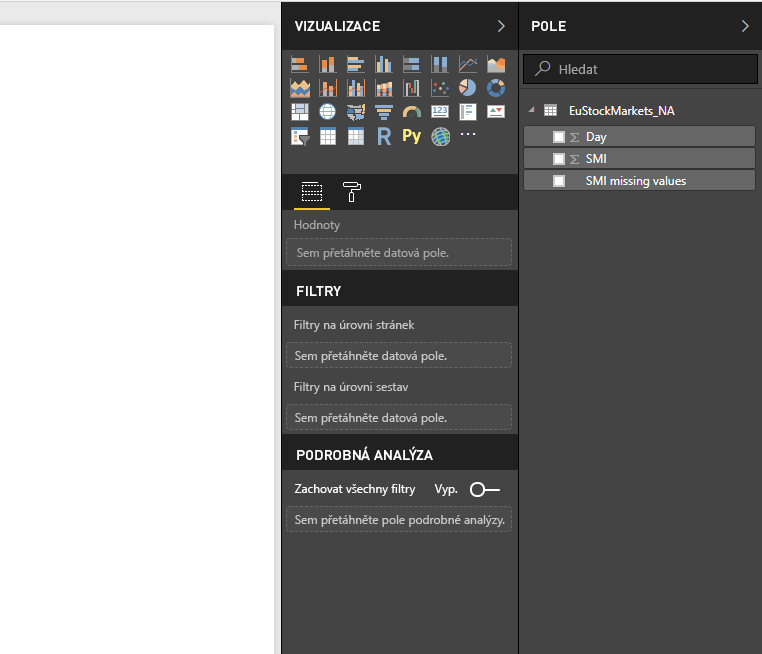This screenshot has height=654, width=762.
Task: Check the SMI field checkbox
Action: pyautogui.click(x=559, y=159)
